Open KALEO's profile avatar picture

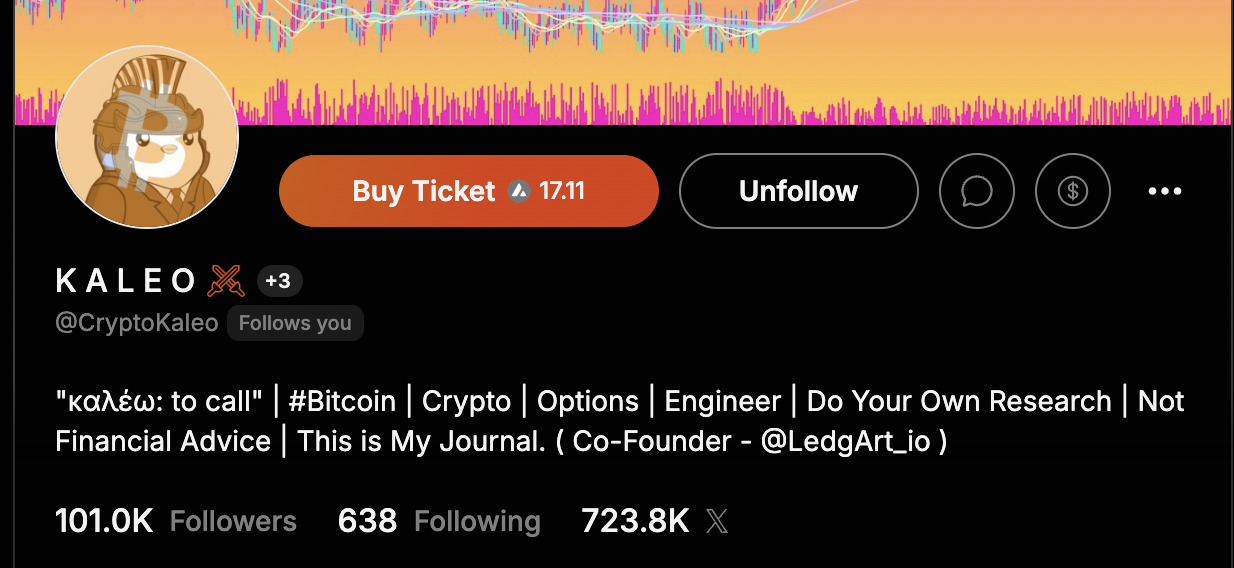pyautogui.click(x=147, y=136)
